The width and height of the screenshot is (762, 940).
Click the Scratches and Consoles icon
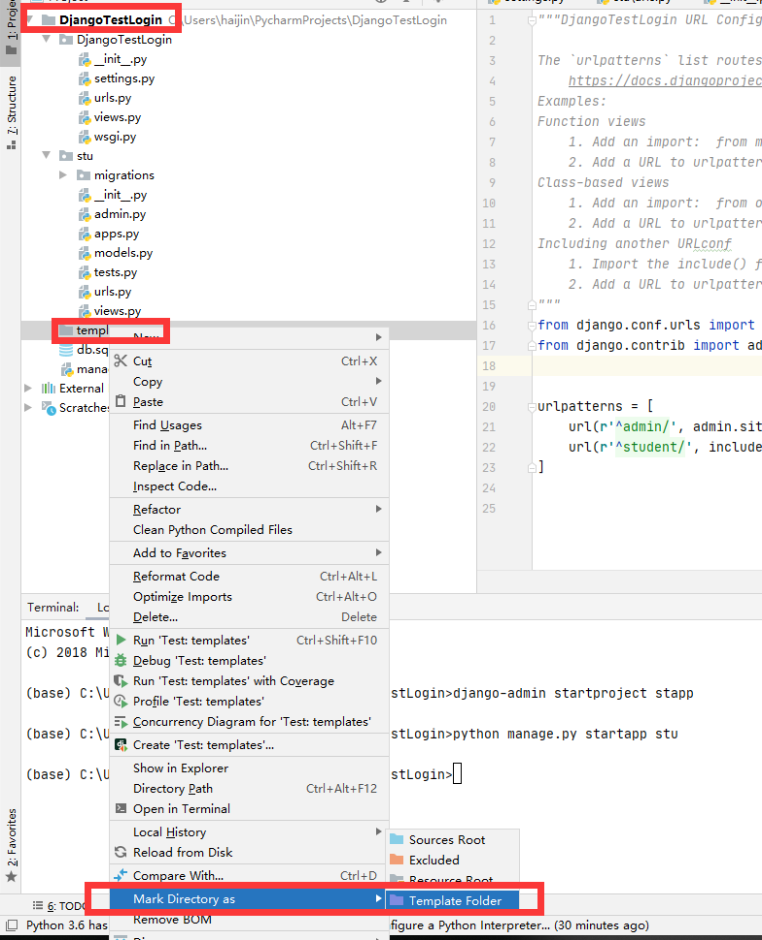pos(49,408)
